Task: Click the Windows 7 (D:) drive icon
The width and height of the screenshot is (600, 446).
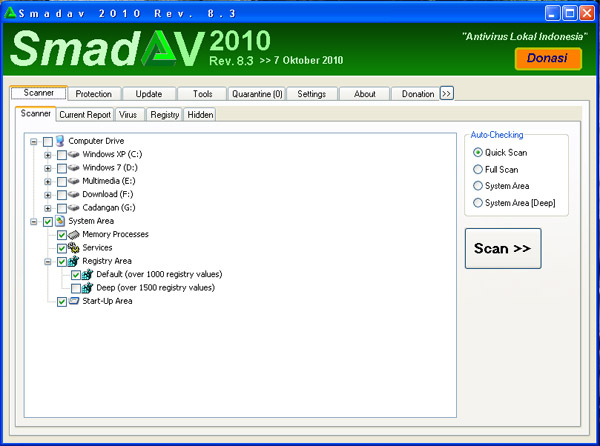Action: coord(73,168)
